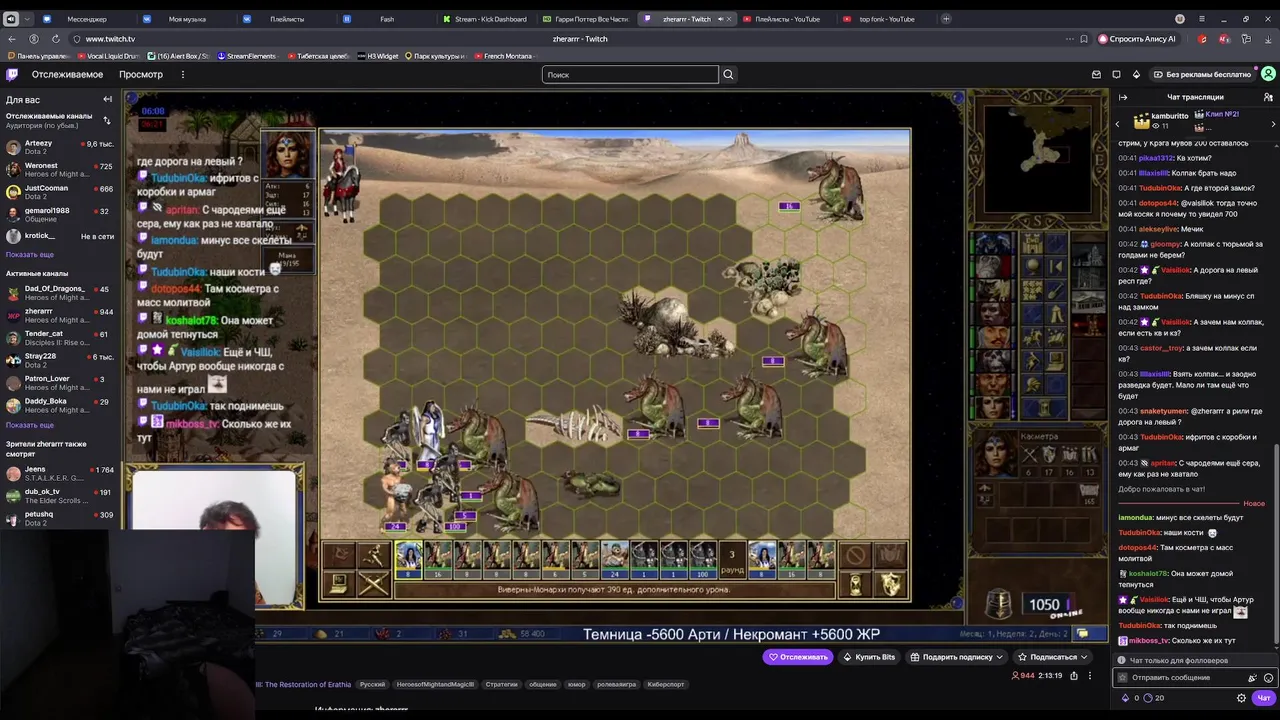Screen dimensions: 1280x720
Task: Open the Подарить подписку dropdown
Action: pos(956,657)
